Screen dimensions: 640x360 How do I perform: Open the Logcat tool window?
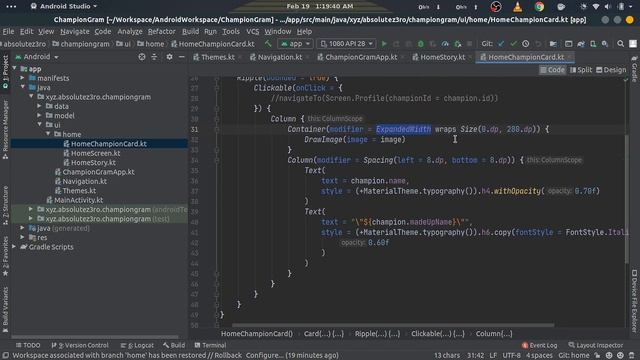pyautogui.click(x=137, y=345)
